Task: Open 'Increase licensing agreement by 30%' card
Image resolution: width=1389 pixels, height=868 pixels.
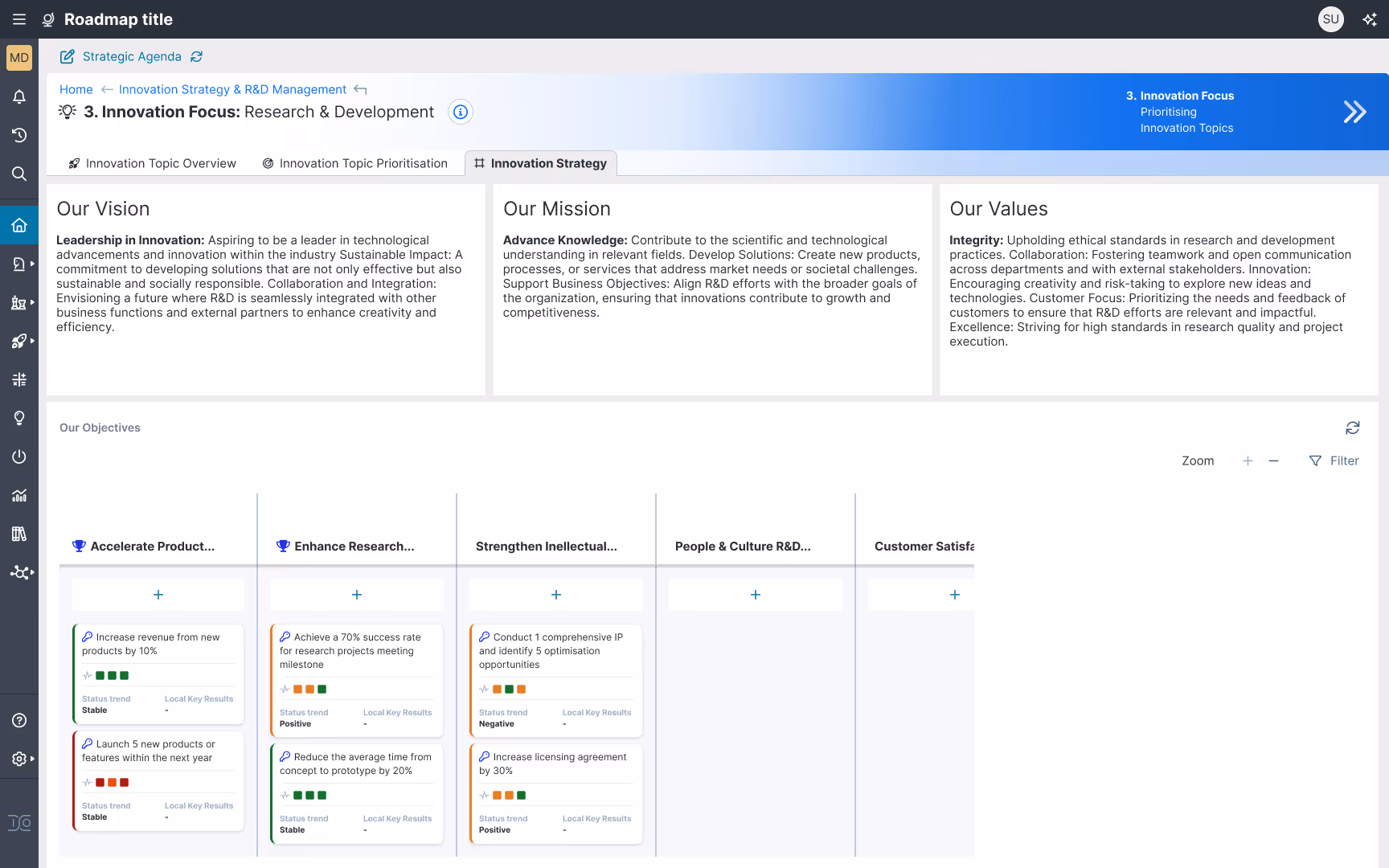Action: click(556, 794)
